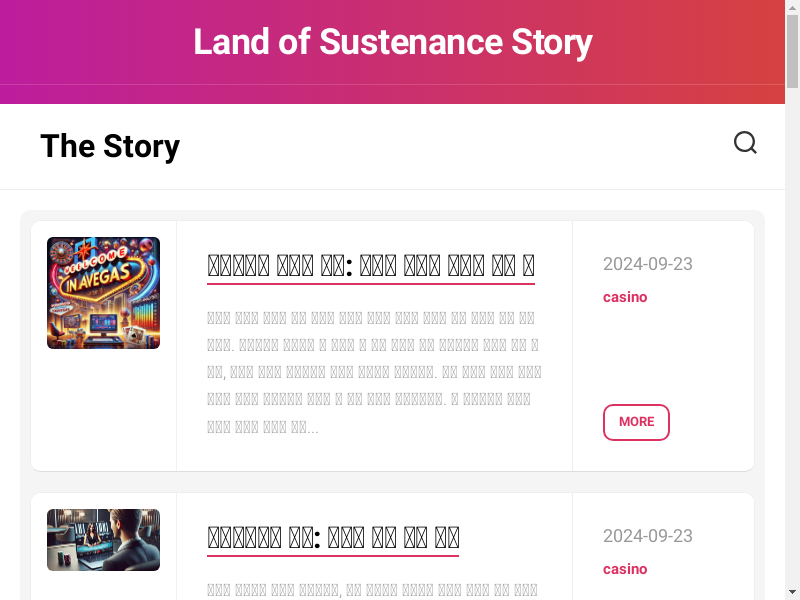Click the Land of Sustenance Story title
The width and height of the screenshot is (800, 600).
pos(392,42)
